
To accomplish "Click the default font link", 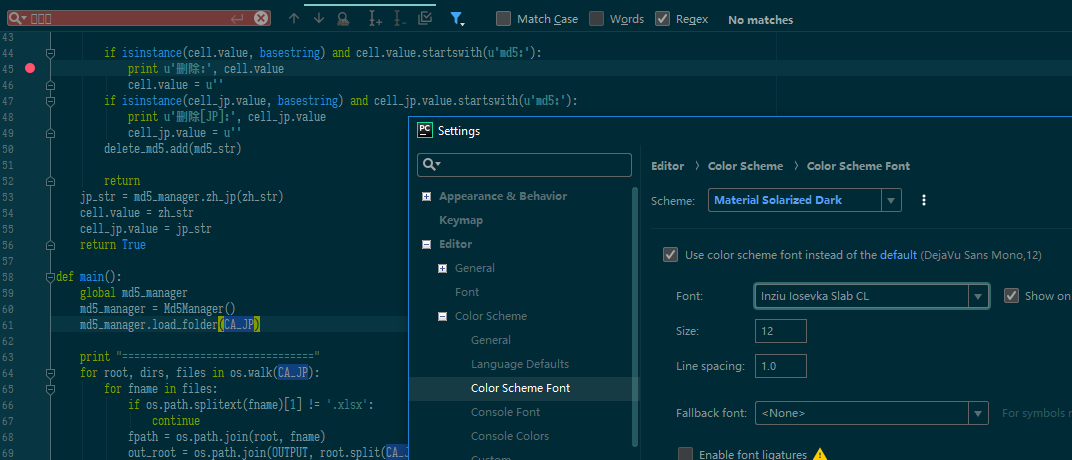I will click(898, 255).
